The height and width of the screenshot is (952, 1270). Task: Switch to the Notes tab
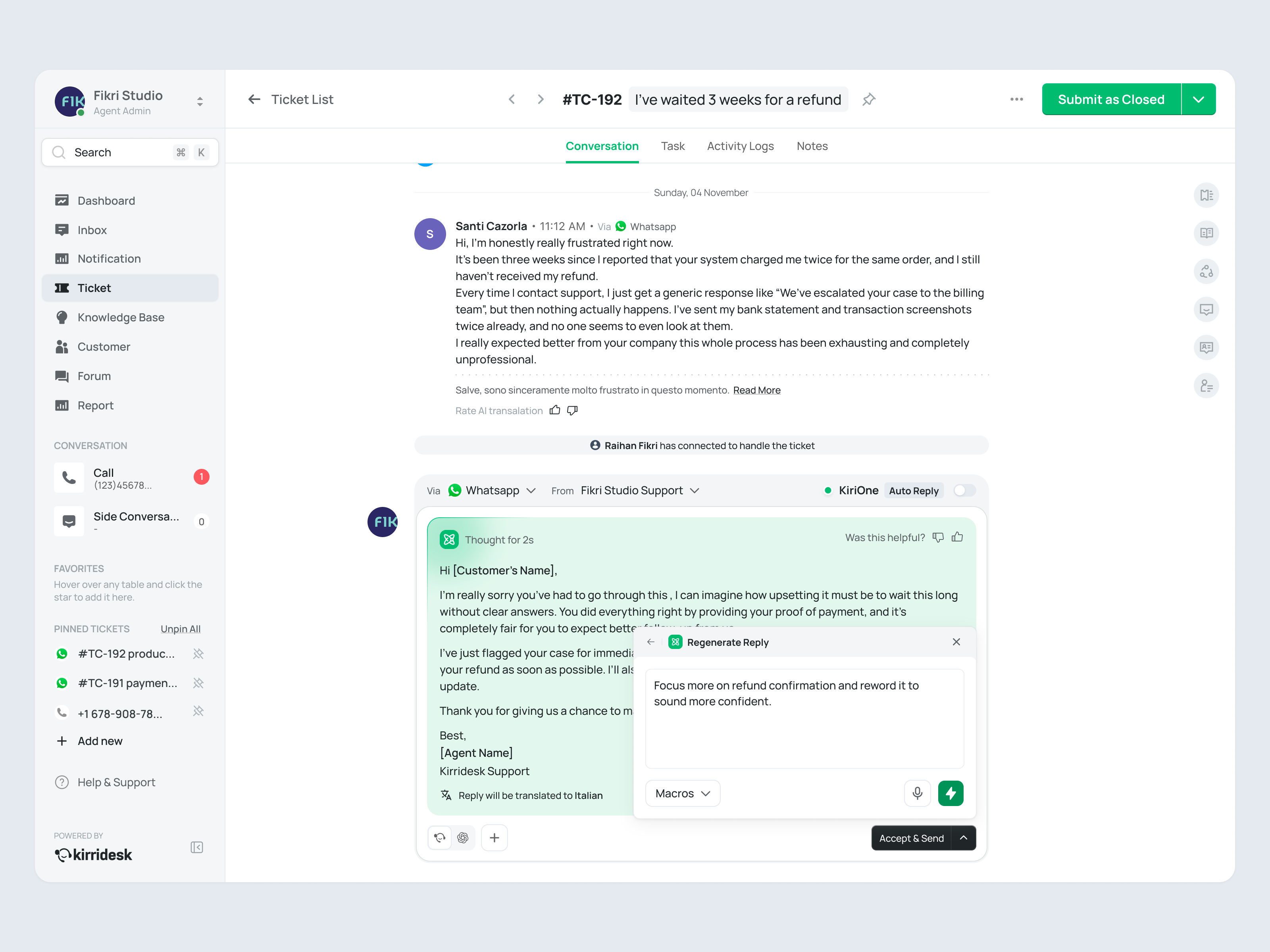click(812, 146)
